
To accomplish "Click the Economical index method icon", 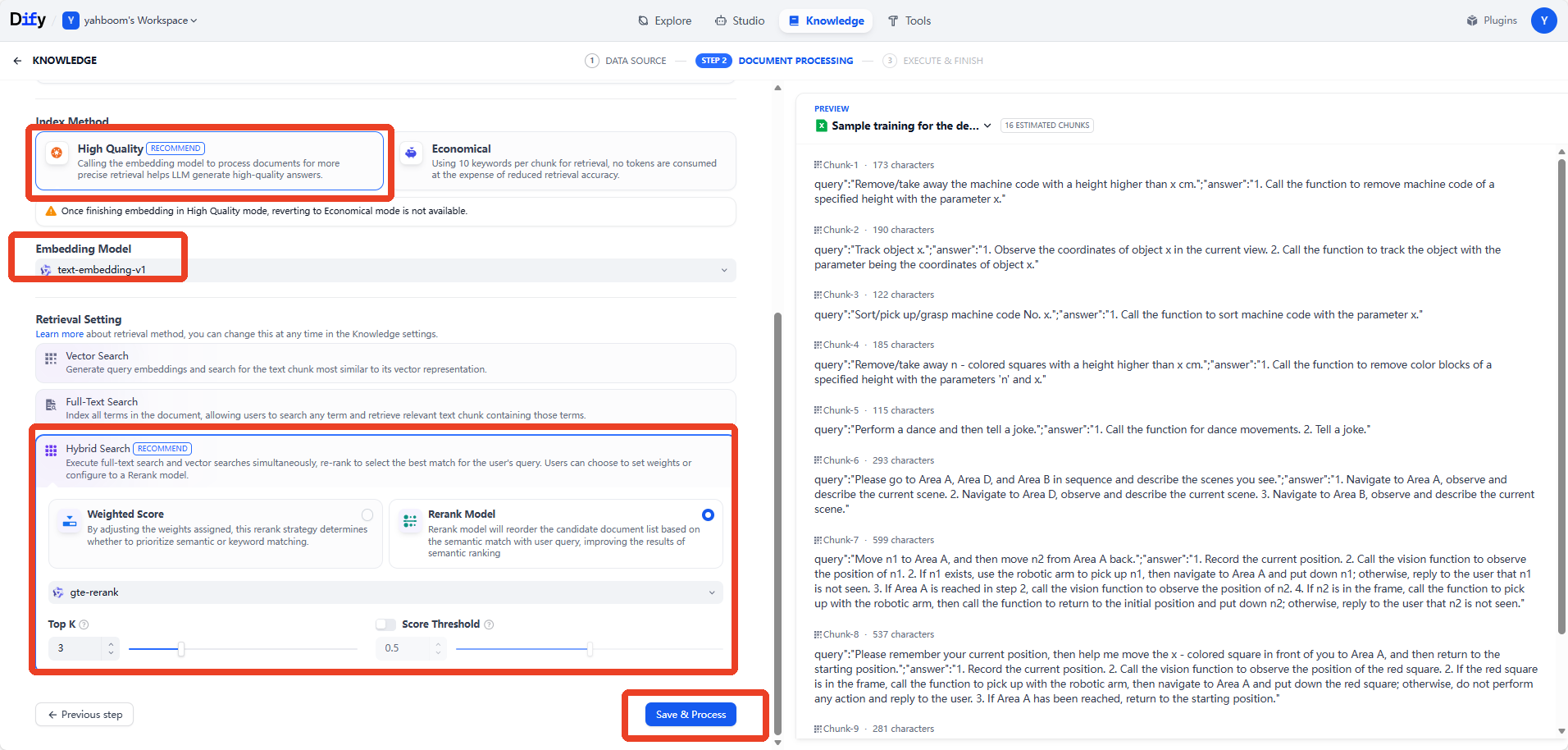I will pyautogui.click(x=411, y=153).
